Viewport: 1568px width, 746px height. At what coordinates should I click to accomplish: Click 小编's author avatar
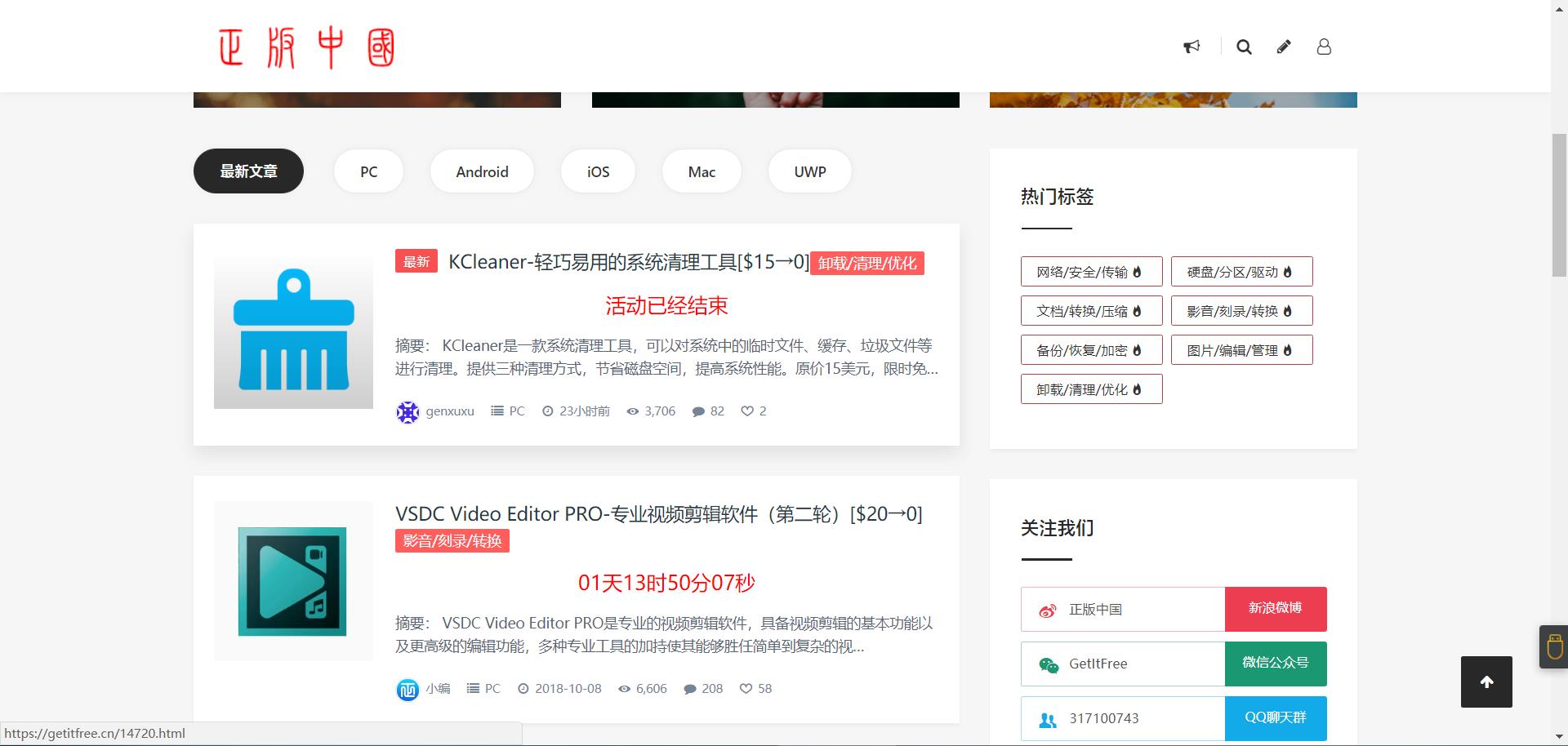[408, 690]
